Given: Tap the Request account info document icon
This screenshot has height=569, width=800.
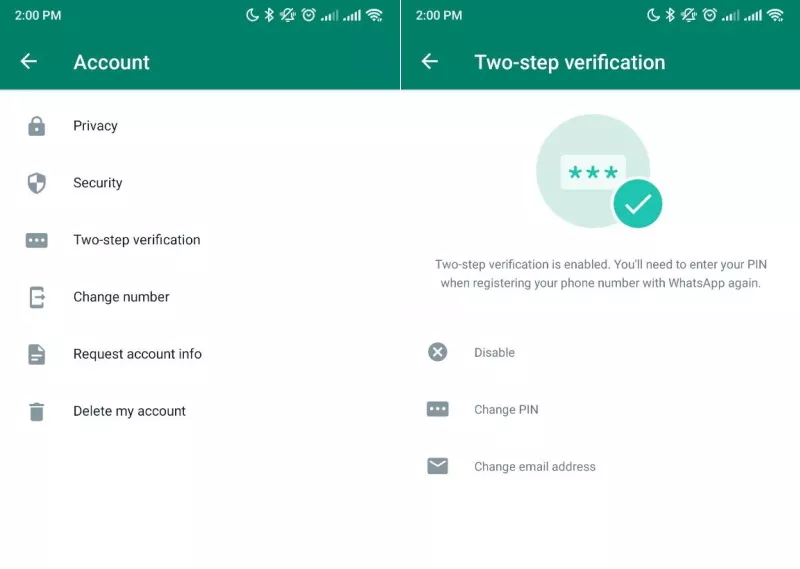Looking at the screenshot, I should pyautogui.click(x=37, y=354).
